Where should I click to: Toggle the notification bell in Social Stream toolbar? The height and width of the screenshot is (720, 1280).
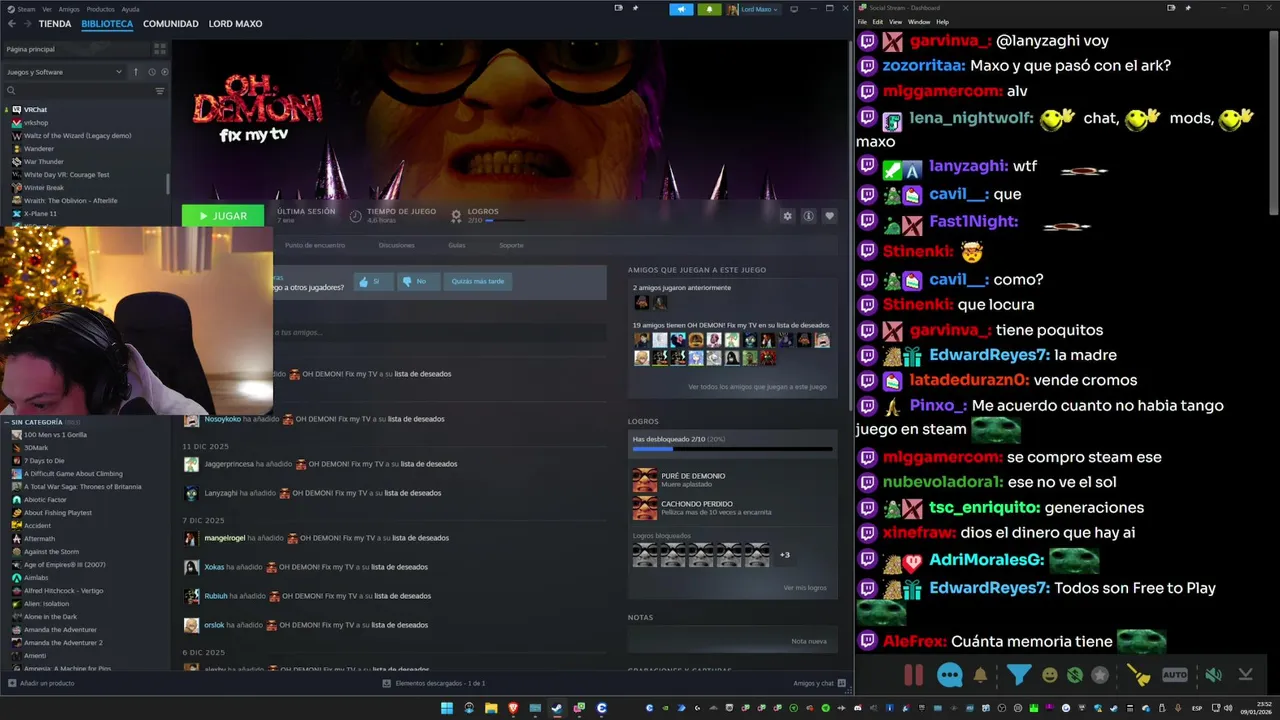[980, 675]
